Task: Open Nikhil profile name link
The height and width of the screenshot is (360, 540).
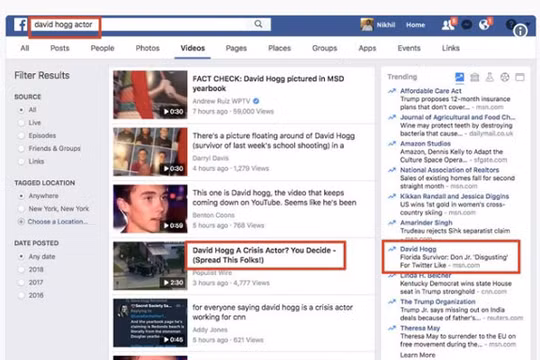Action: click(x=386, y=25)
